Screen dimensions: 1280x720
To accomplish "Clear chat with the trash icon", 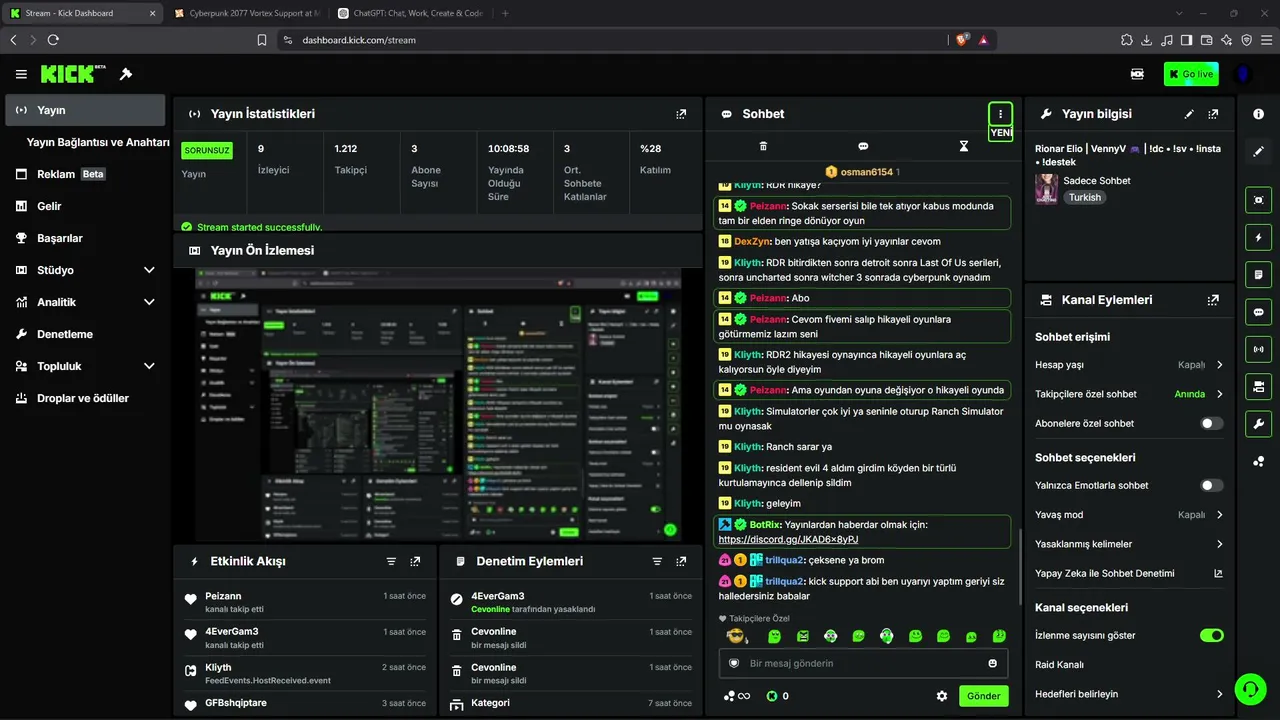I will 763,146.
